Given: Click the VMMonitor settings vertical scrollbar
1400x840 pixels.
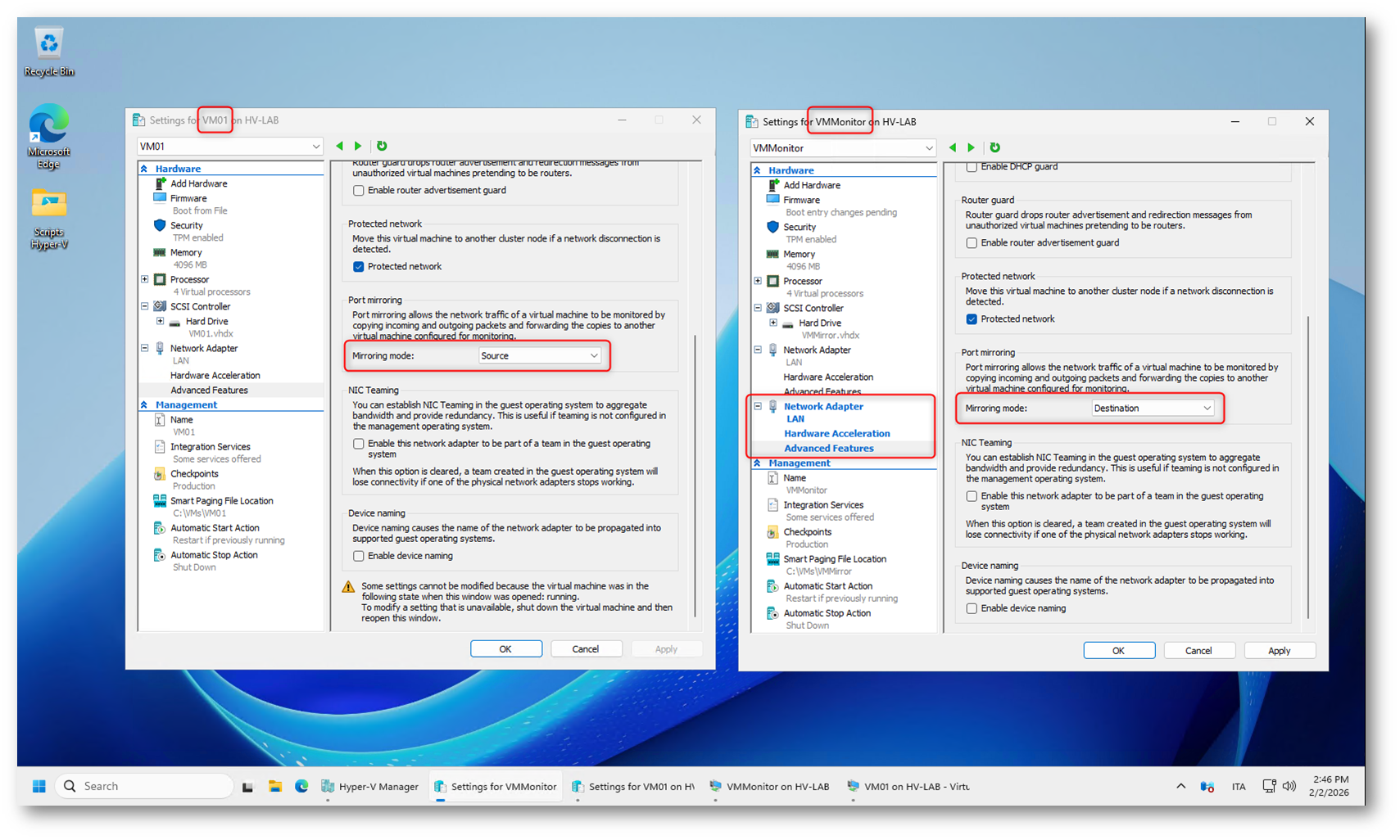Looking at the screenshot, I should pyautogui.click(x=1308, y=467).
